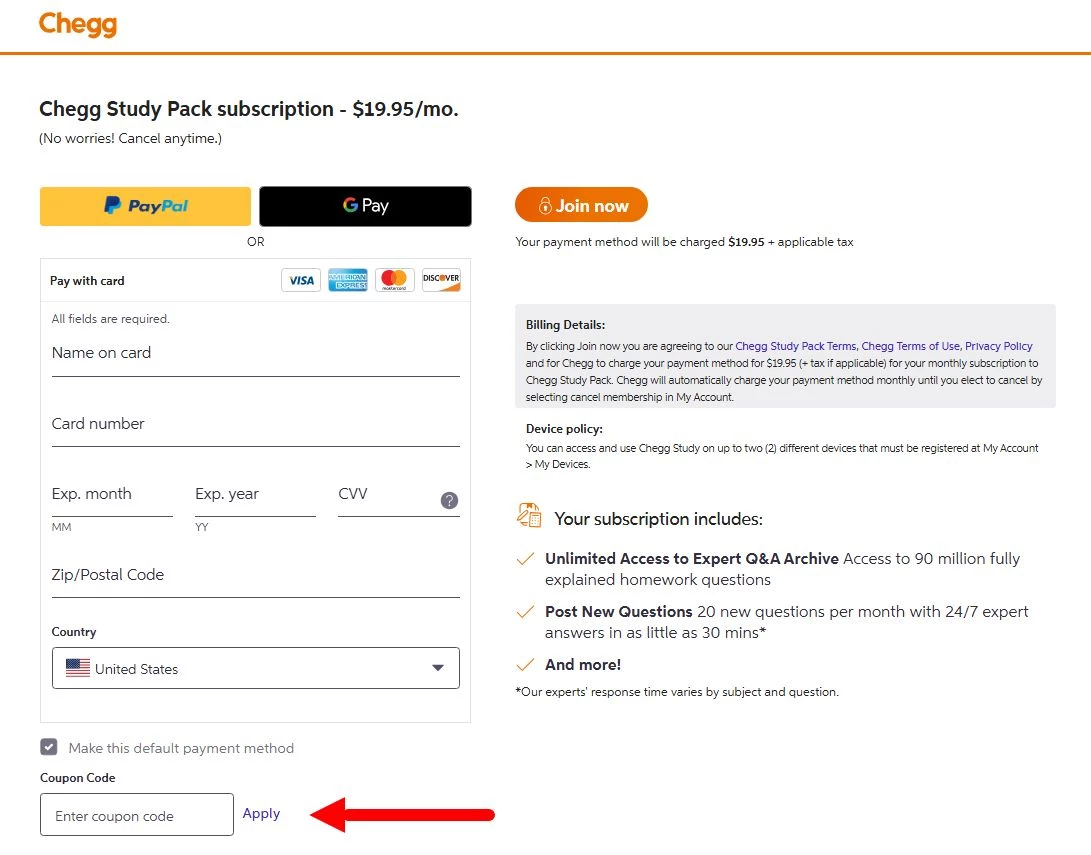Click the Chegg logo
The width and height of the screenshot is (1091, 855).
pyautogui.click(x=78, y=24)
